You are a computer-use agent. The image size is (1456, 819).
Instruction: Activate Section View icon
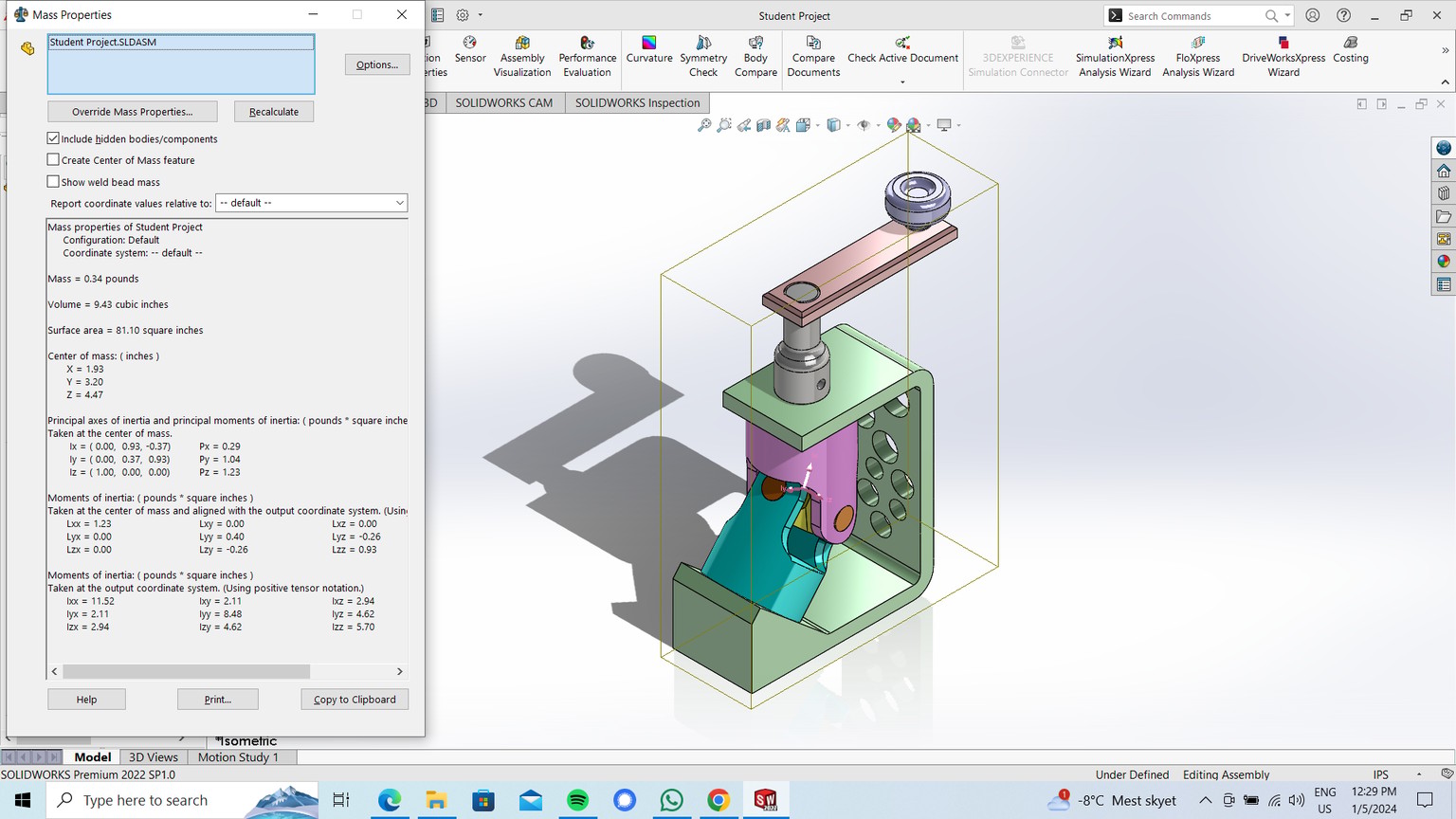[763, 125]
